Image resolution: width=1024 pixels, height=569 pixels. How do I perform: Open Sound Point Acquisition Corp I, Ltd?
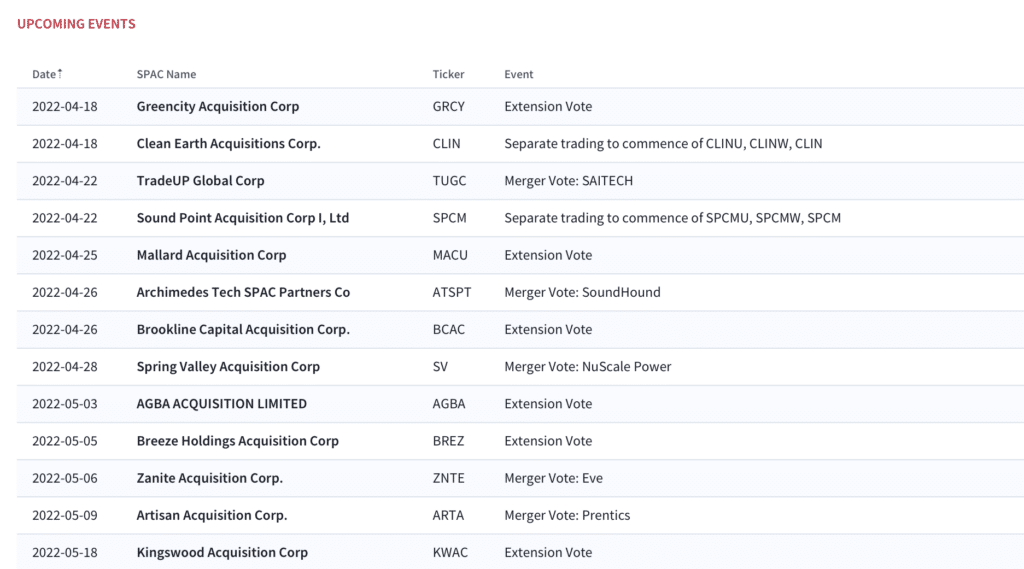243,218
